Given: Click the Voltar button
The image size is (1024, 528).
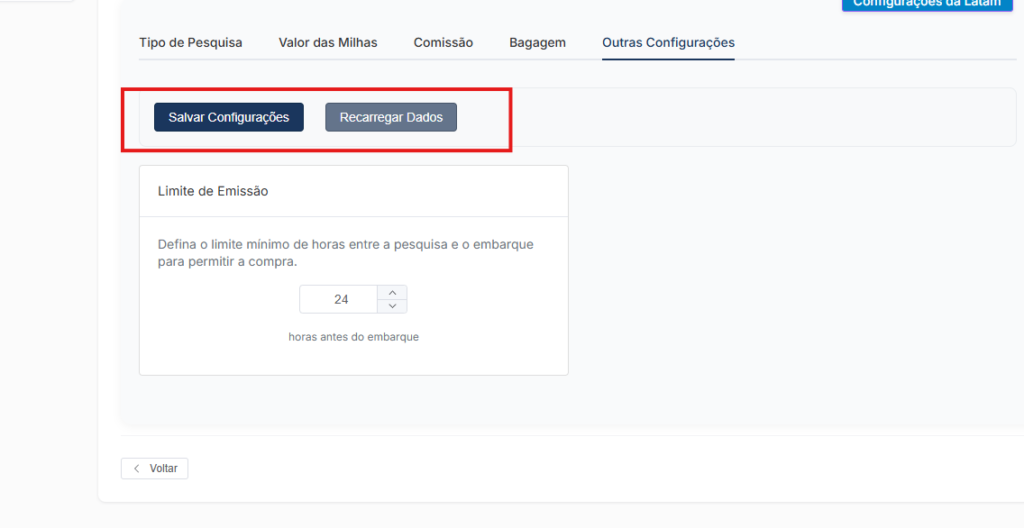Looking at the screenshot, I should coord(155,469).
